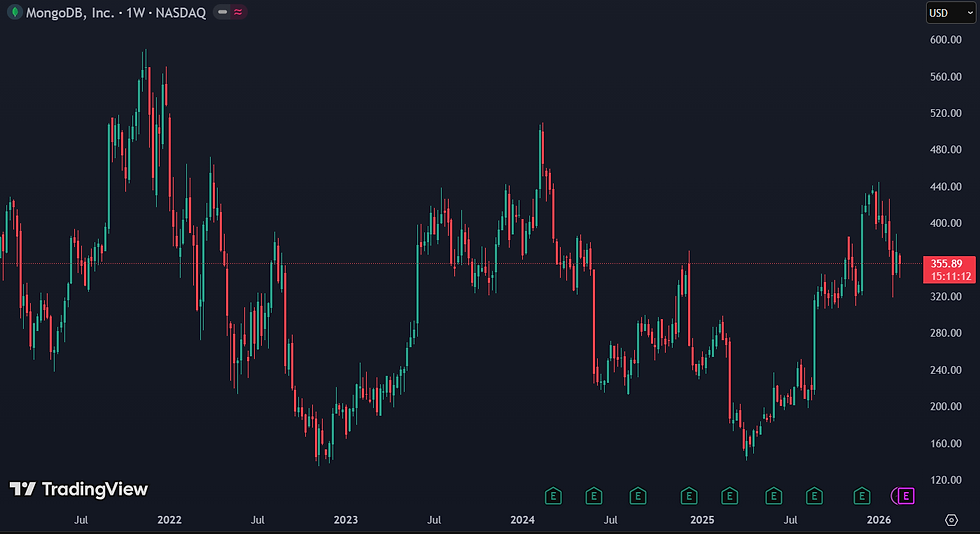Click the 120.00 price axis label
Image resolution: width=980 pixels, height=534 pixels.
(946, 480)
